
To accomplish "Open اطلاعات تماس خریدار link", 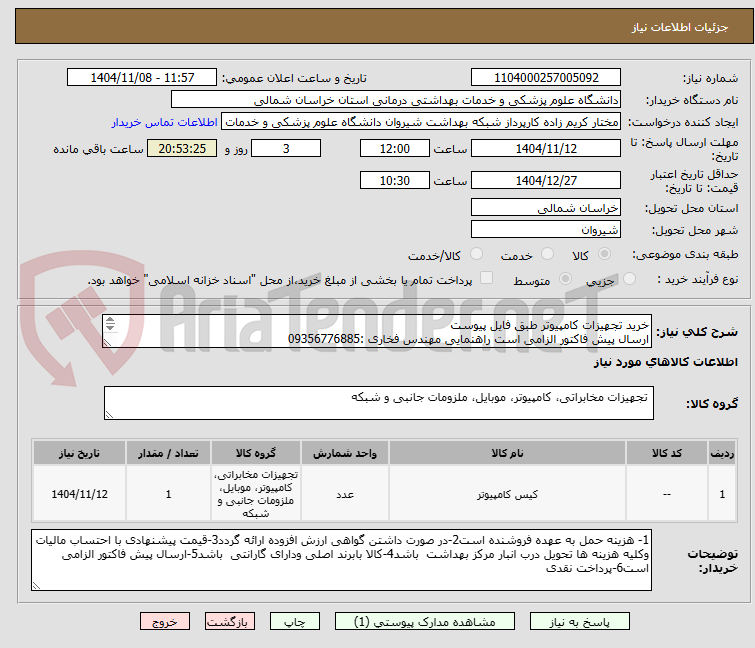I will click(x=165, y=122).
